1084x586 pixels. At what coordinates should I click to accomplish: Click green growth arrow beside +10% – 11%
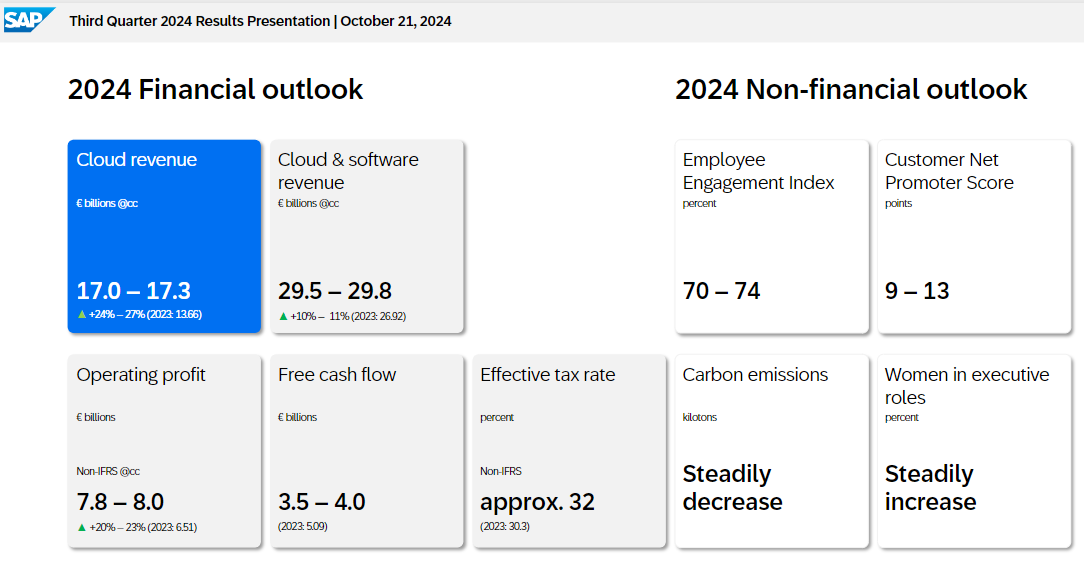(x=283, y=316)
